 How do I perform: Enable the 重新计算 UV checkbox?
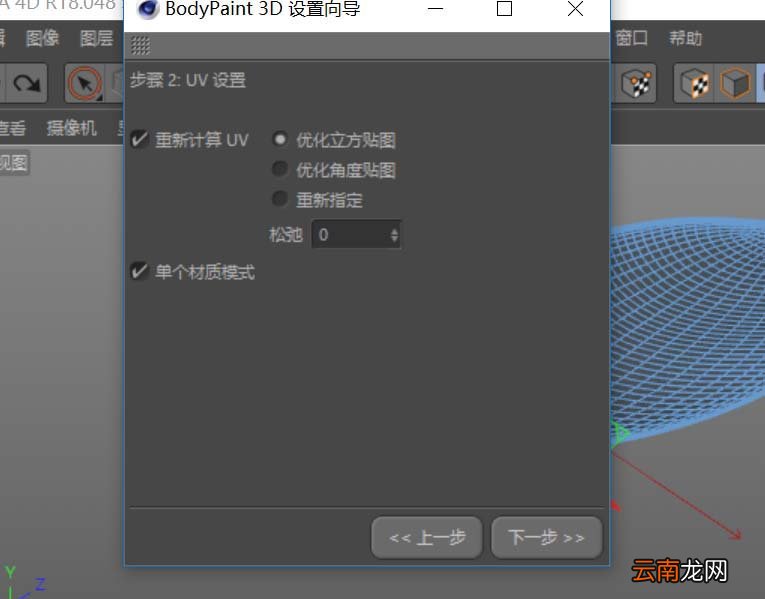pos(140,140)
